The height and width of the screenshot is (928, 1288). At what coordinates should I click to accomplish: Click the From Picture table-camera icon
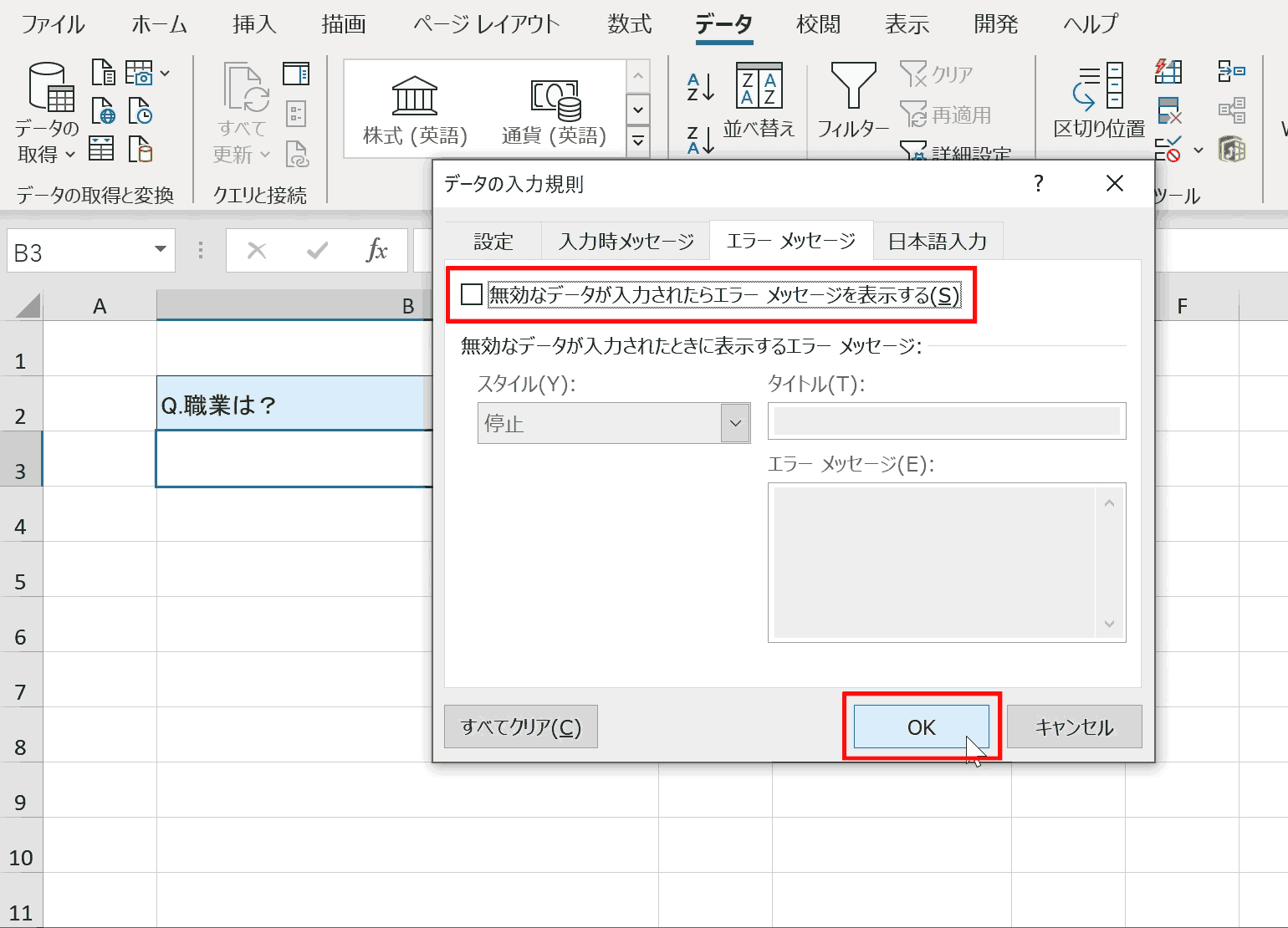(139, 73)
